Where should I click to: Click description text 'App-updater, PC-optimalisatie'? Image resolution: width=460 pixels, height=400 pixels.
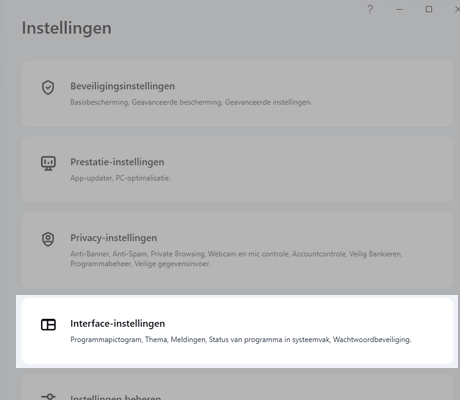point(120,178)
